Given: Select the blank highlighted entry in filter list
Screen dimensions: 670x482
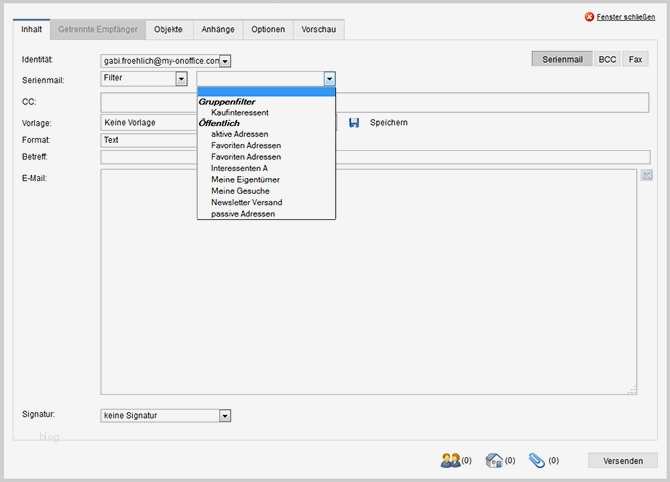Looking at the screenshot, I should [266, 91].
